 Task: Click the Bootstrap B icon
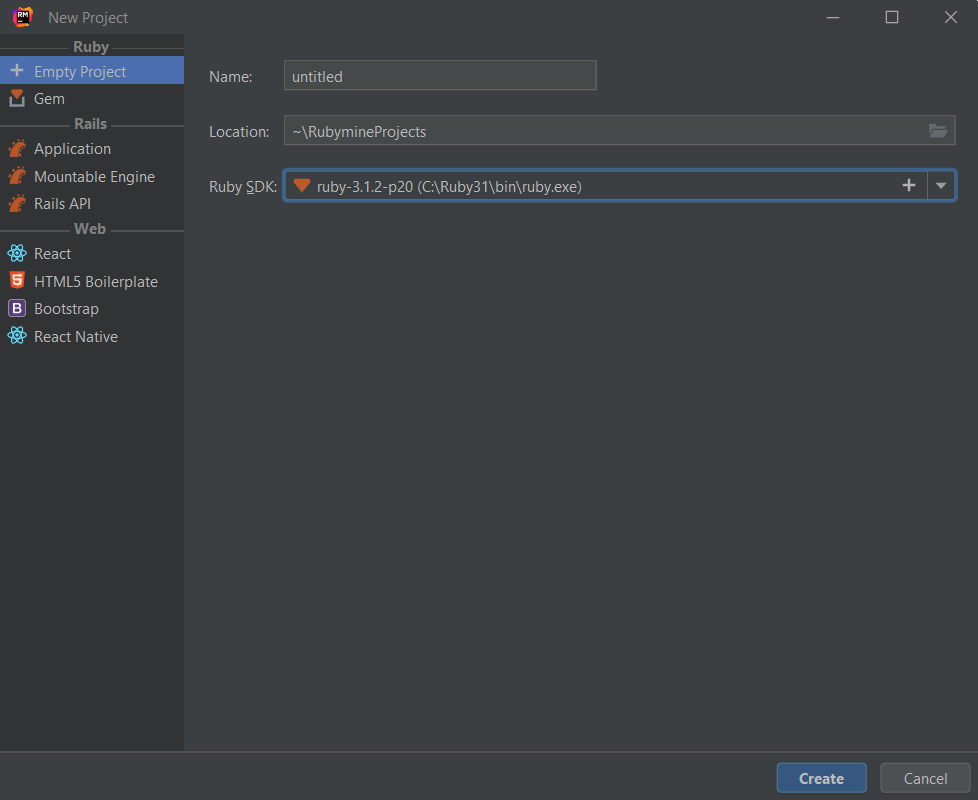[x=17, y=308]
